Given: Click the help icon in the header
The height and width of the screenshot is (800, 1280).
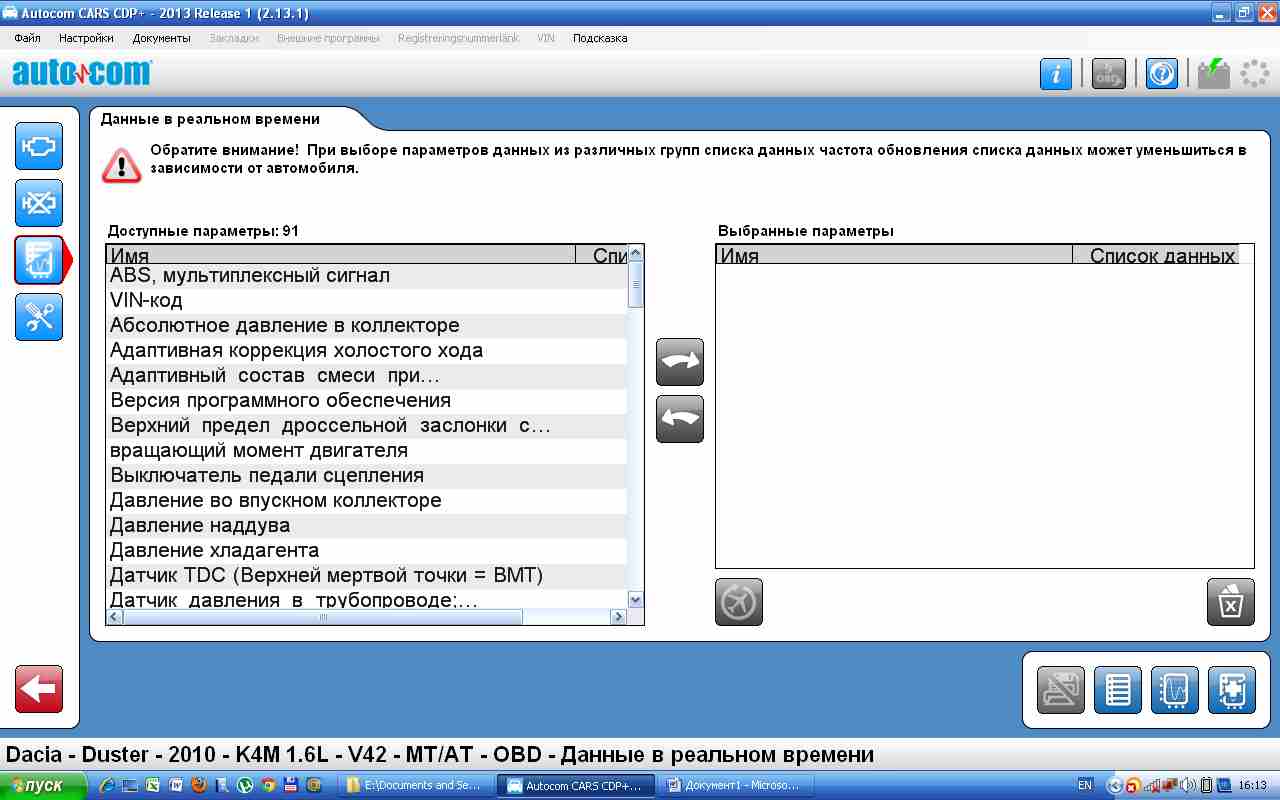Looking at the screenshot, I should click(x=1161, y=74).
